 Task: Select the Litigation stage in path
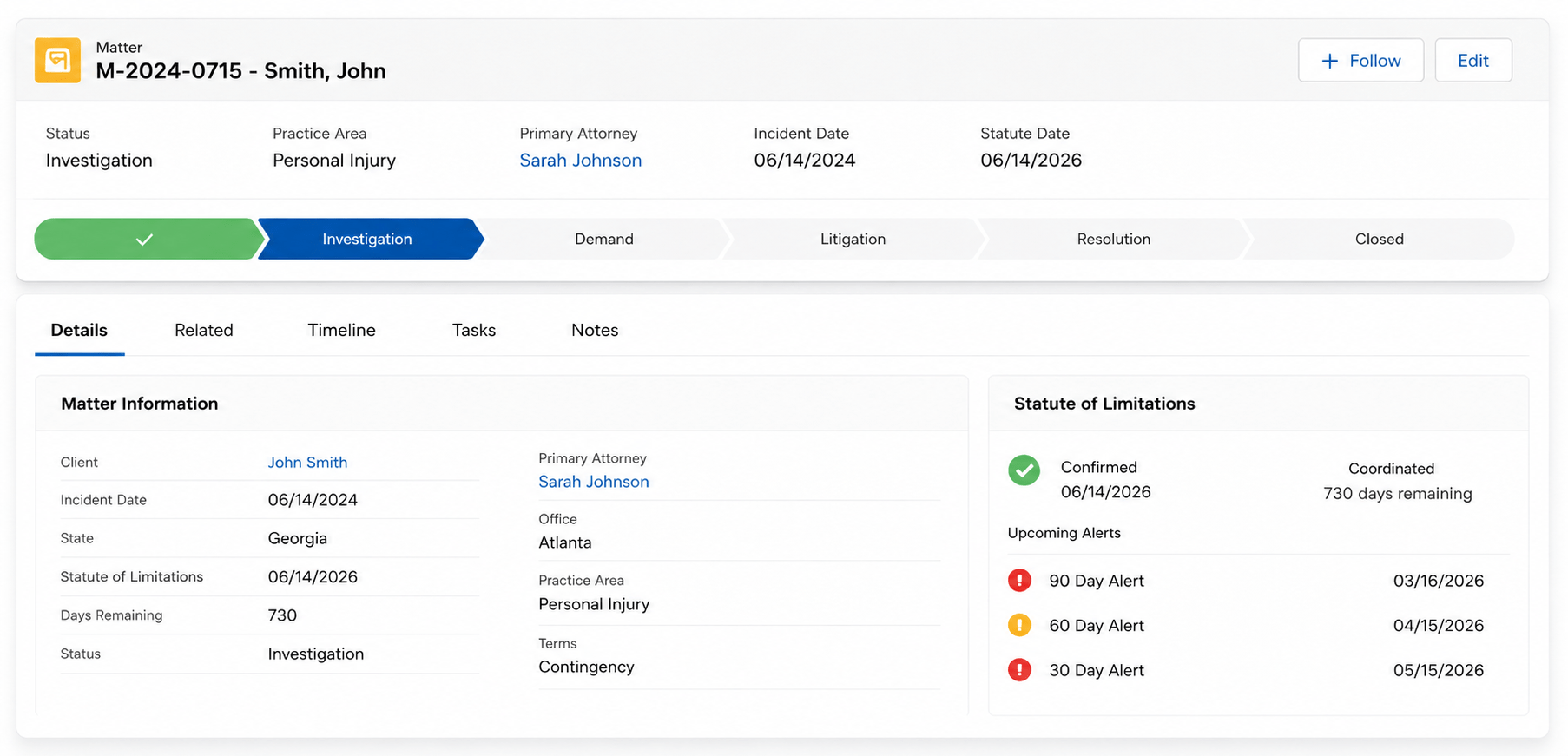tap(853, 239)
